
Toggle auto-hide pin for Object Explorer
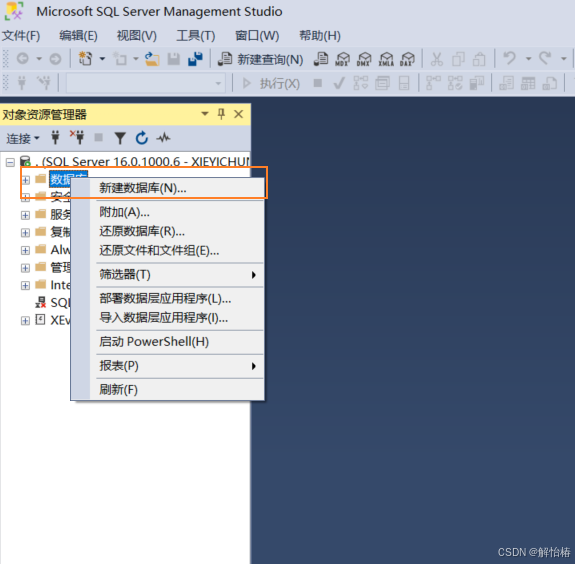(221, 114)
